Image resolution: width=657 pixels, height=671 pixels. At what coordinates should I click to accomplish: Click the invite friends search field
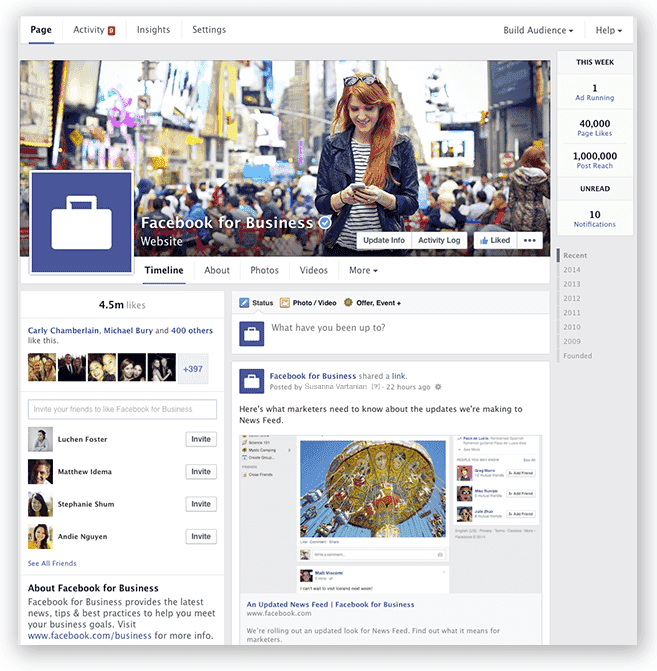(122, 409)
